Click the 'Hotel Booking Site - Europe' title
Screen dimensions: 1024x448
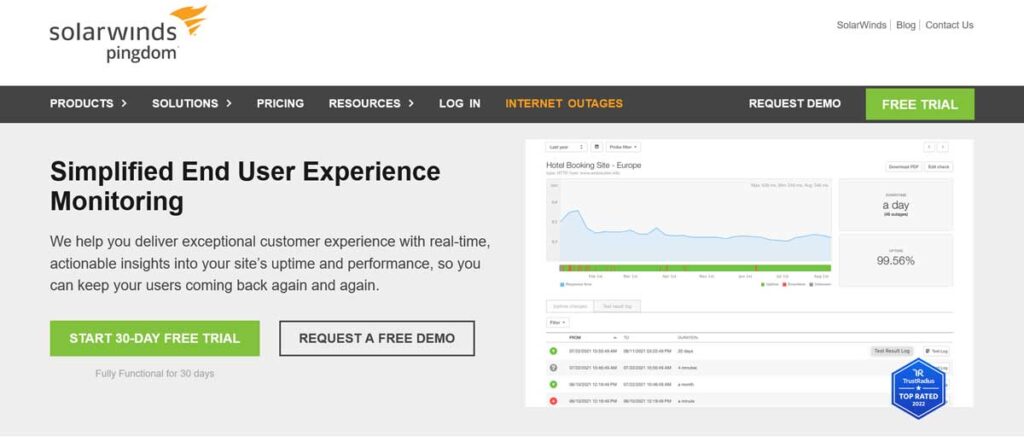click(x=594, y=165)
